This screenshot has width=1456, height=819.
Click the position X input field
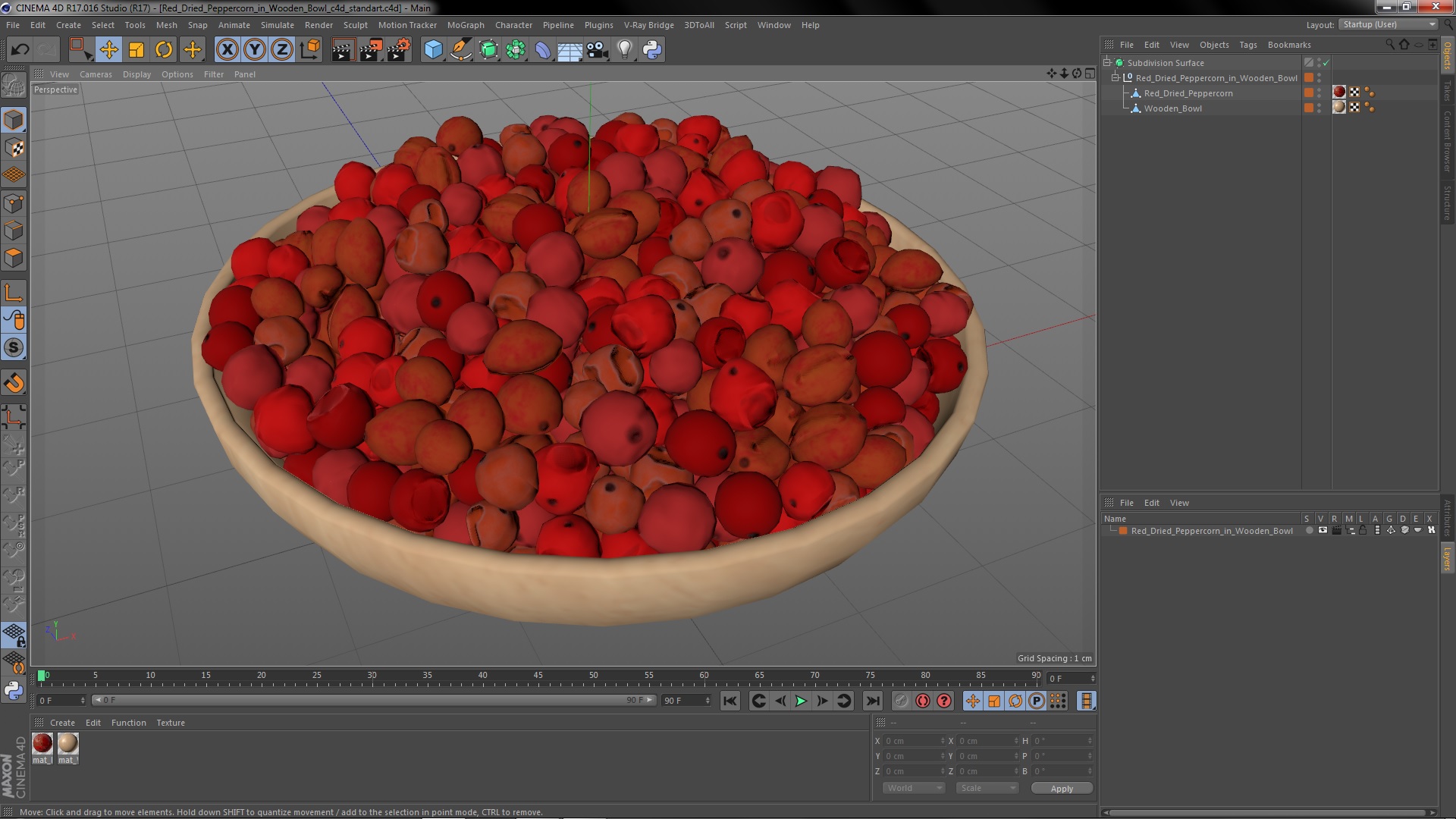[x=915, y=741]
